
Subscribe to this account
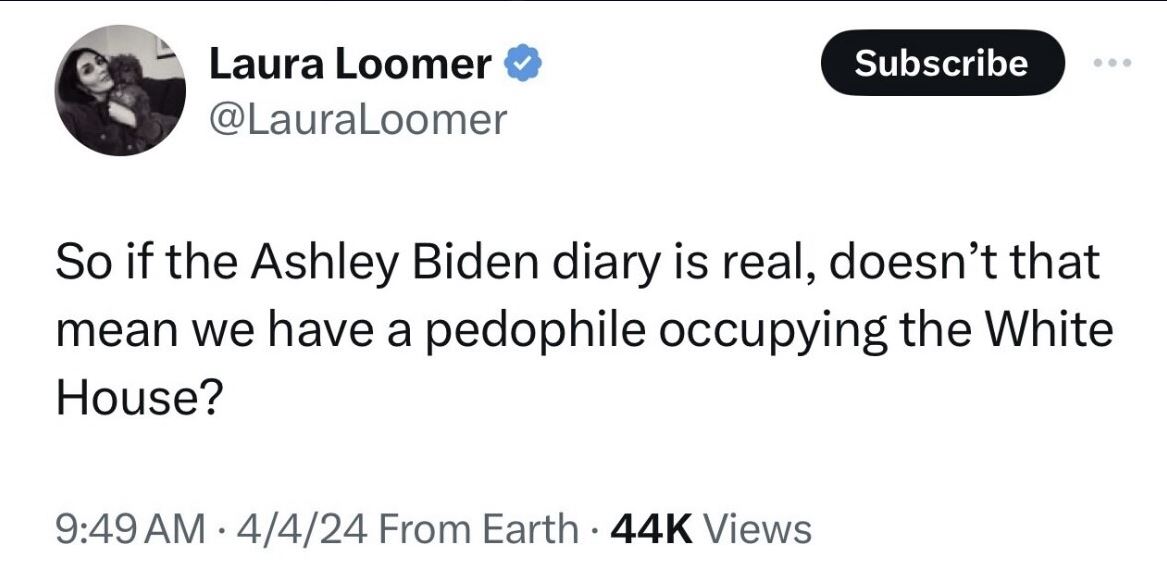point(943,63)
